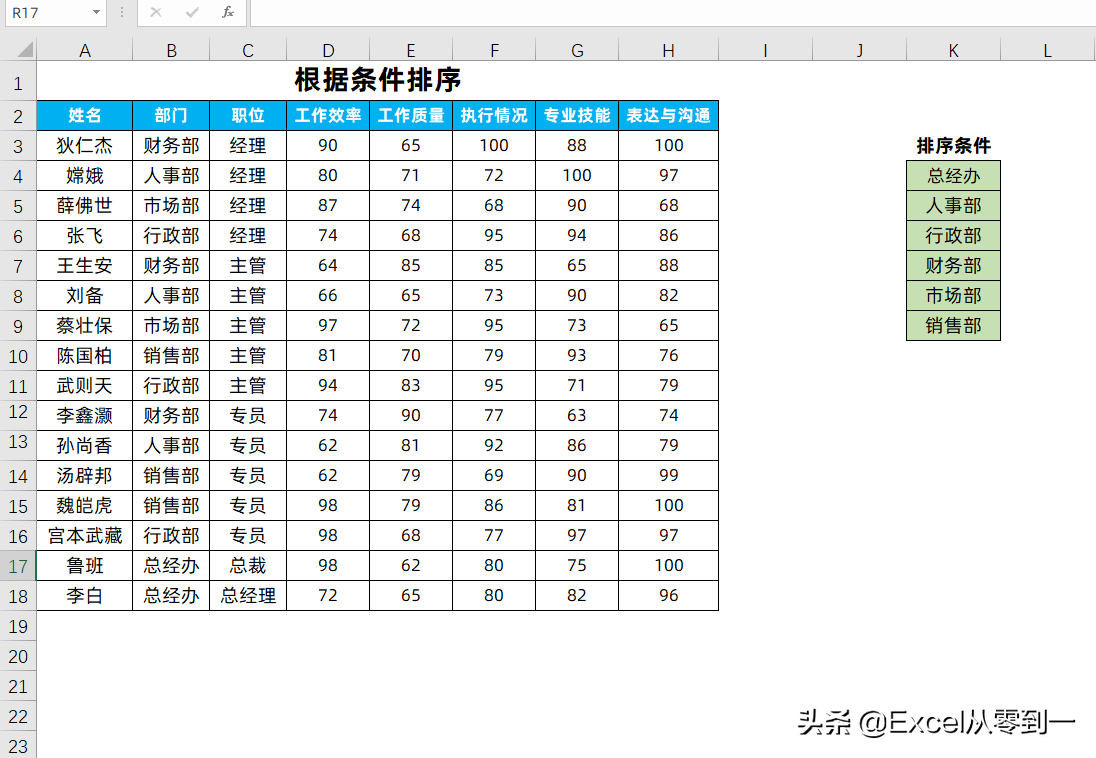Click the 姓名 header cell
1096x758 pixels.
click(x=85, y=115)
